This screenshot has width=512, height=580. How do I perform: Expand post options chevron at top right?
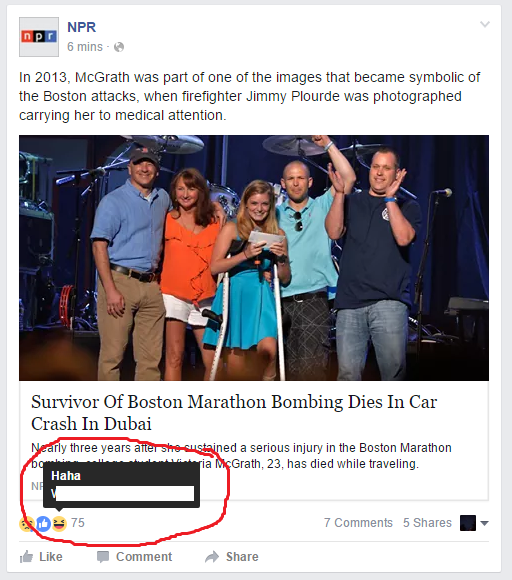tap(485, 24)
